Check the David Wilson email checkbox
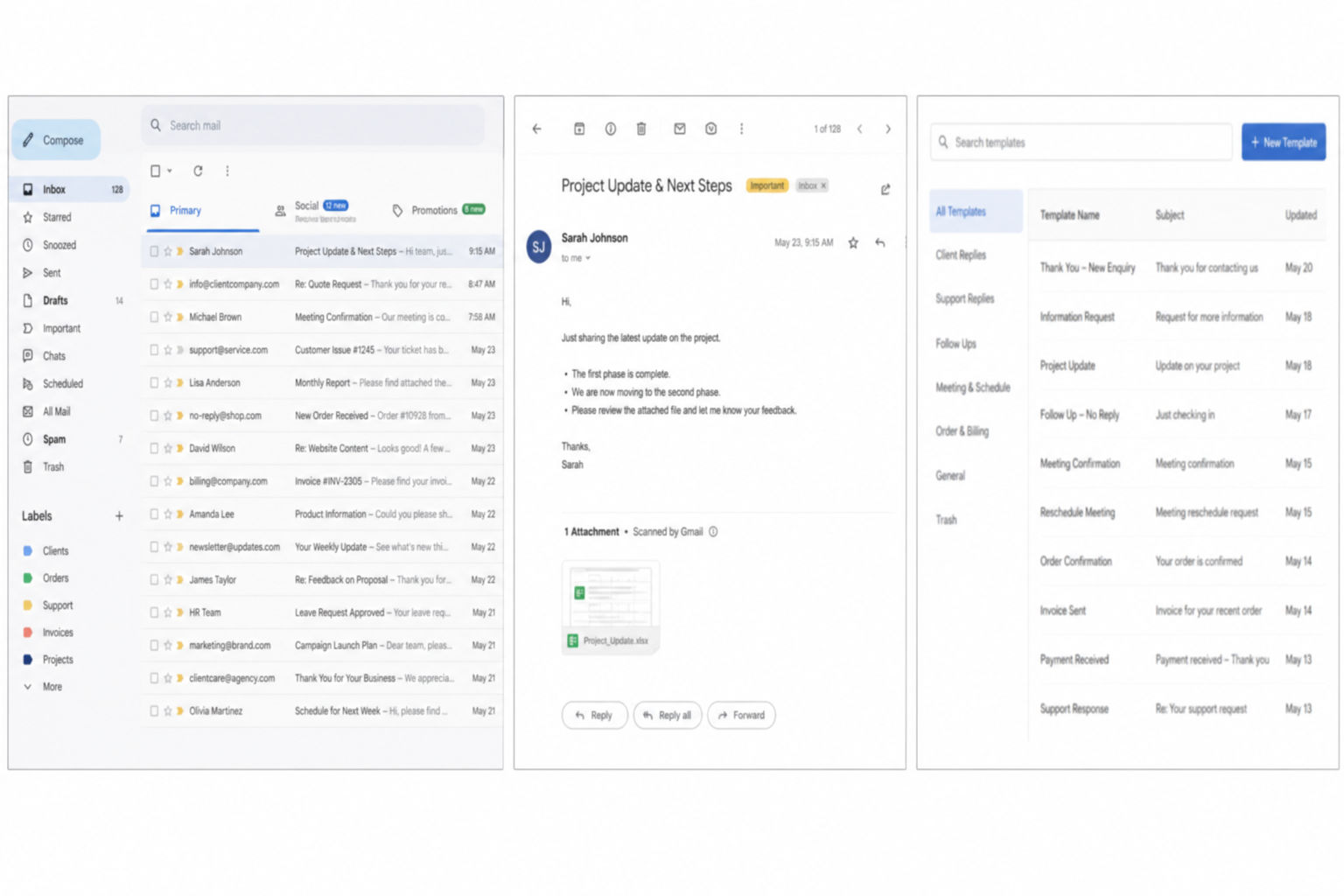The image size is (1344, 896). pos(155,449)
